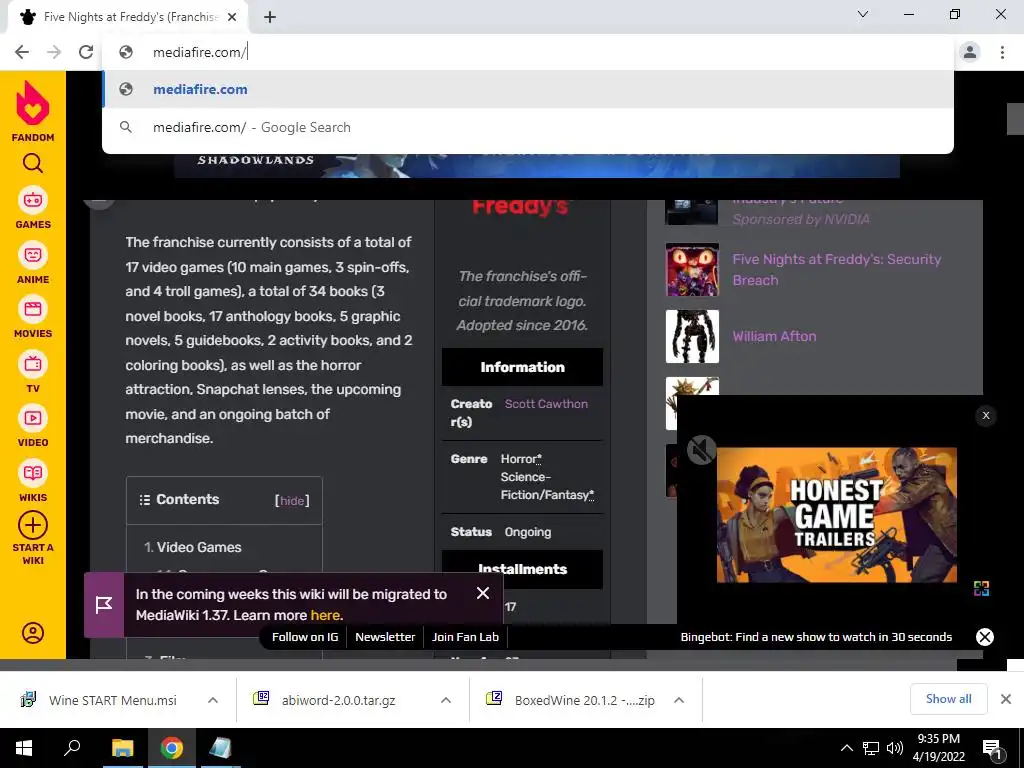
Task: Open the William Afton link
Action: 774,336
